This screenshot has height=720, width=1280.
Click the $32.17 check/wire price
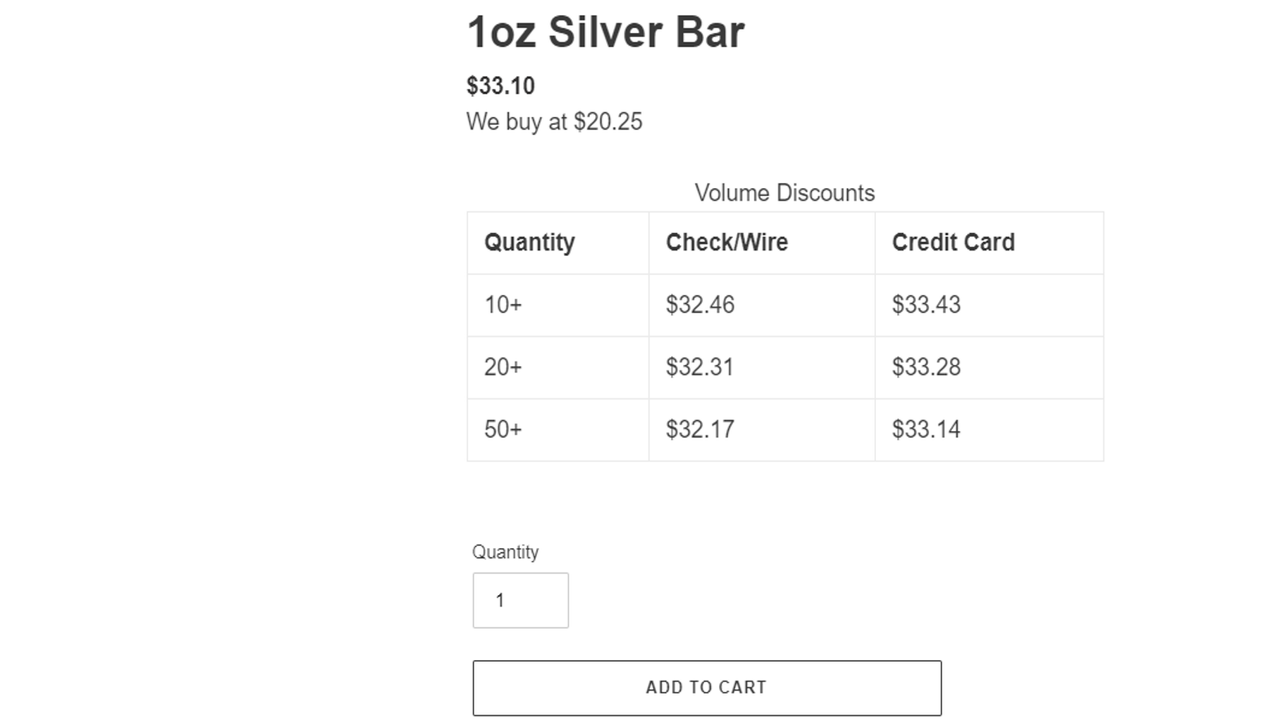pos(700,429)
